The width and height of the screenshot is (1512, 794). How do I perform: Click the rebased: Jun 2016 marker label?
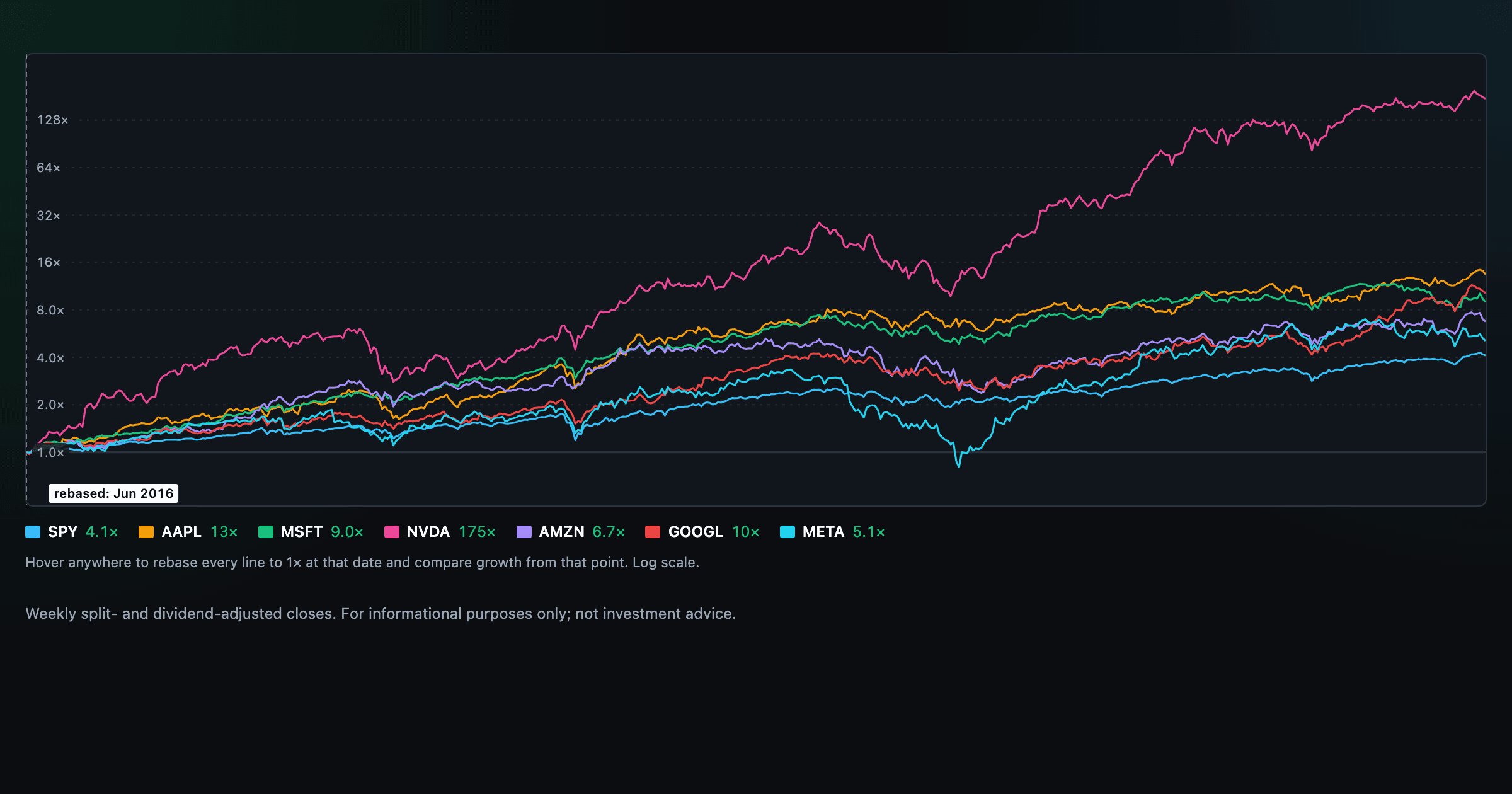point(113,493)
